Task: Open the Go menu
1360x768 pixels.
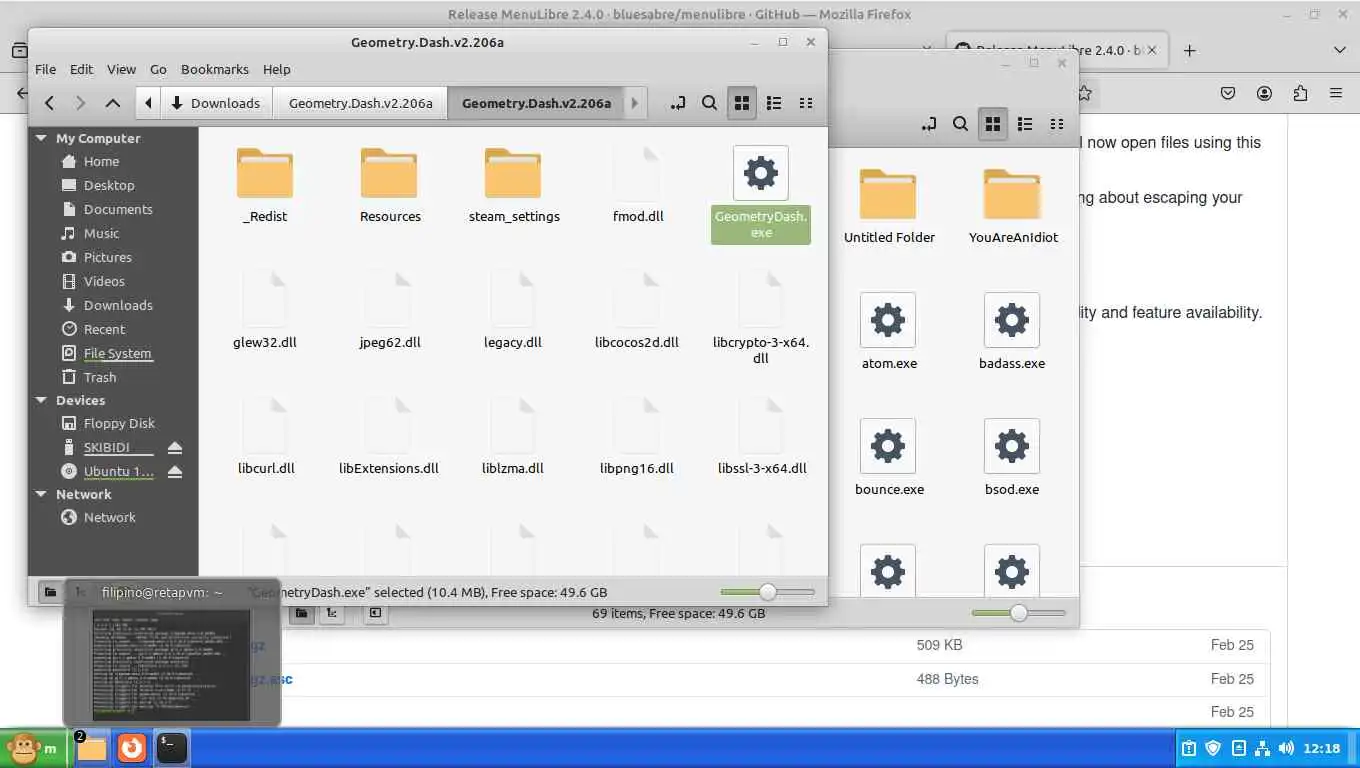Action: click(158, 69)
